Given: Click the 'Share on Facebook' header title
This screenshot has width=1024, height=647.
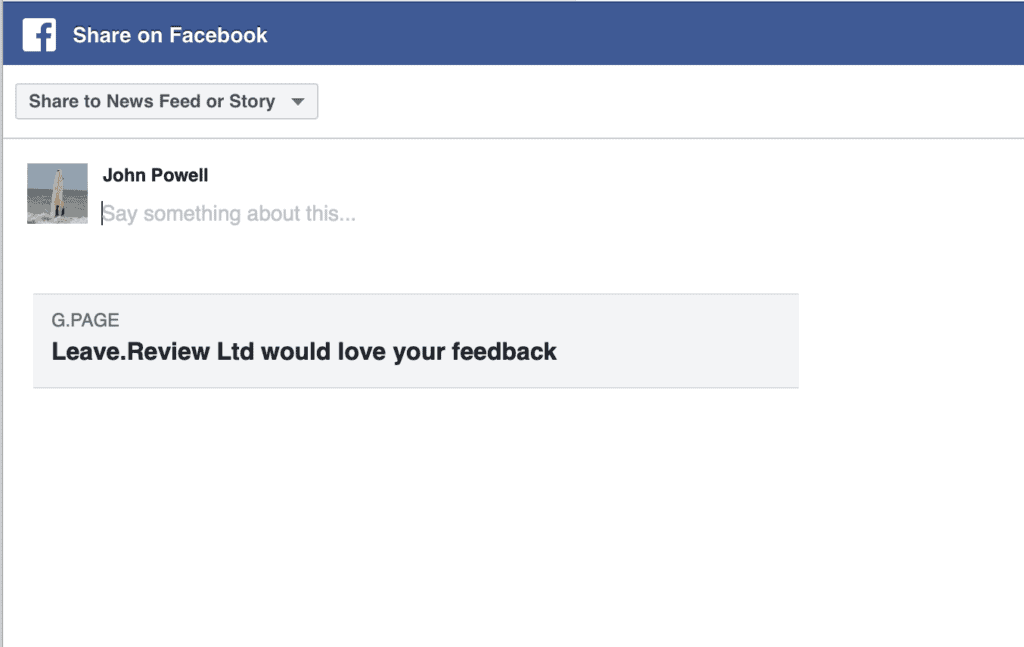Looking at the screenshot, I should [170, 35].
